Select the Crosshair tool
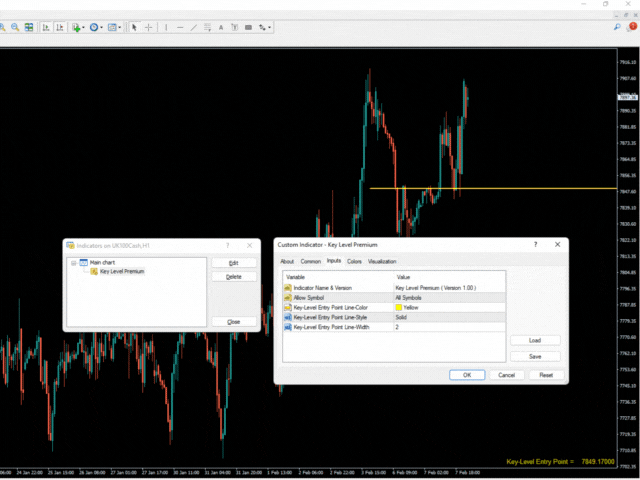The image size is (640, 480). (149, 28)
